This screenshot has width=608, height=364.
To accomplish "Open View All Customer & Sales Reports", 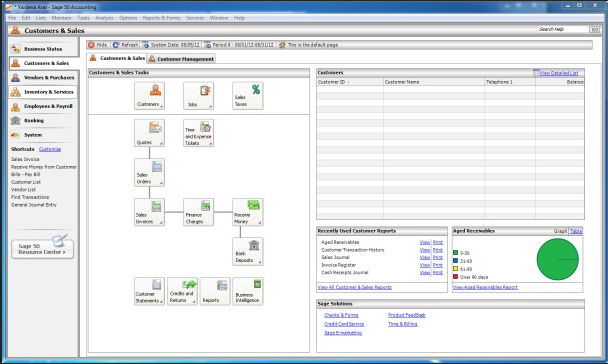I will pos(355,287).
